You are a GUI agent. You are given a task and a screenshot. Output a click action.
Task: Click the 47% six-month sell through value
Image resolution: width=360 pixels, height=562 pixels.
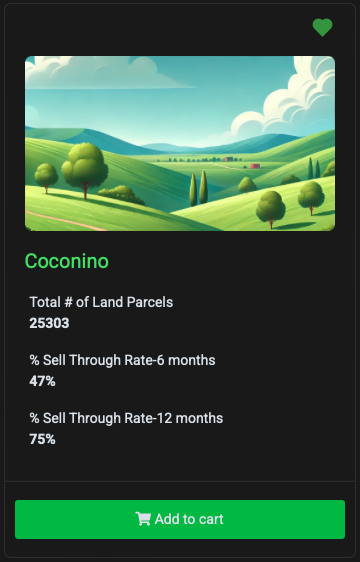42,381
